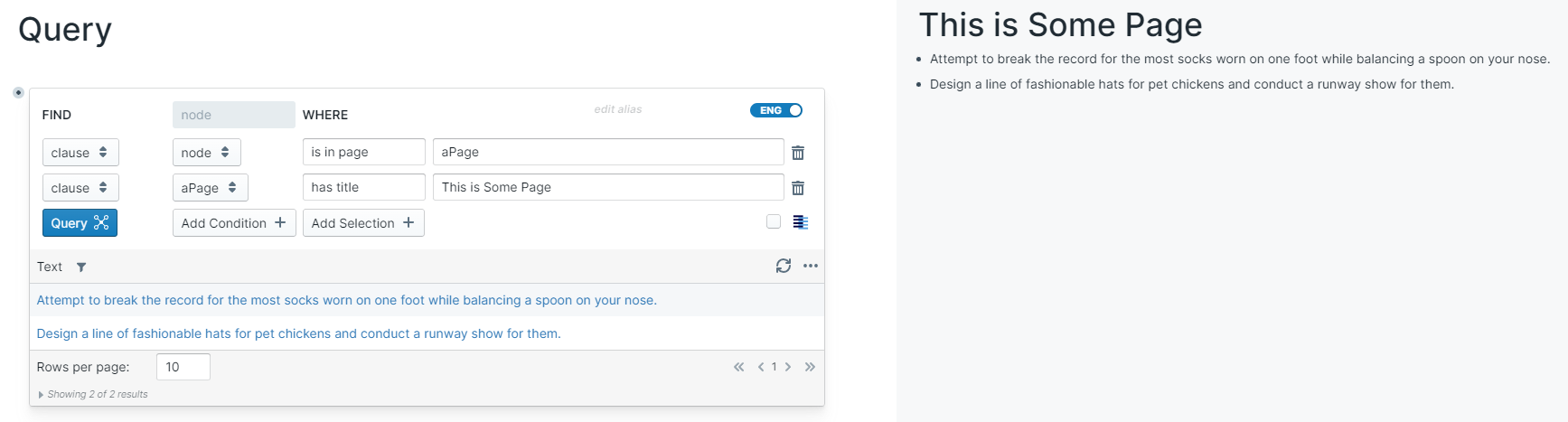The width and height of the screenshot is (1568, 422).
Task: Click the filter icon next to Text
Action: [x=81, y=267]
